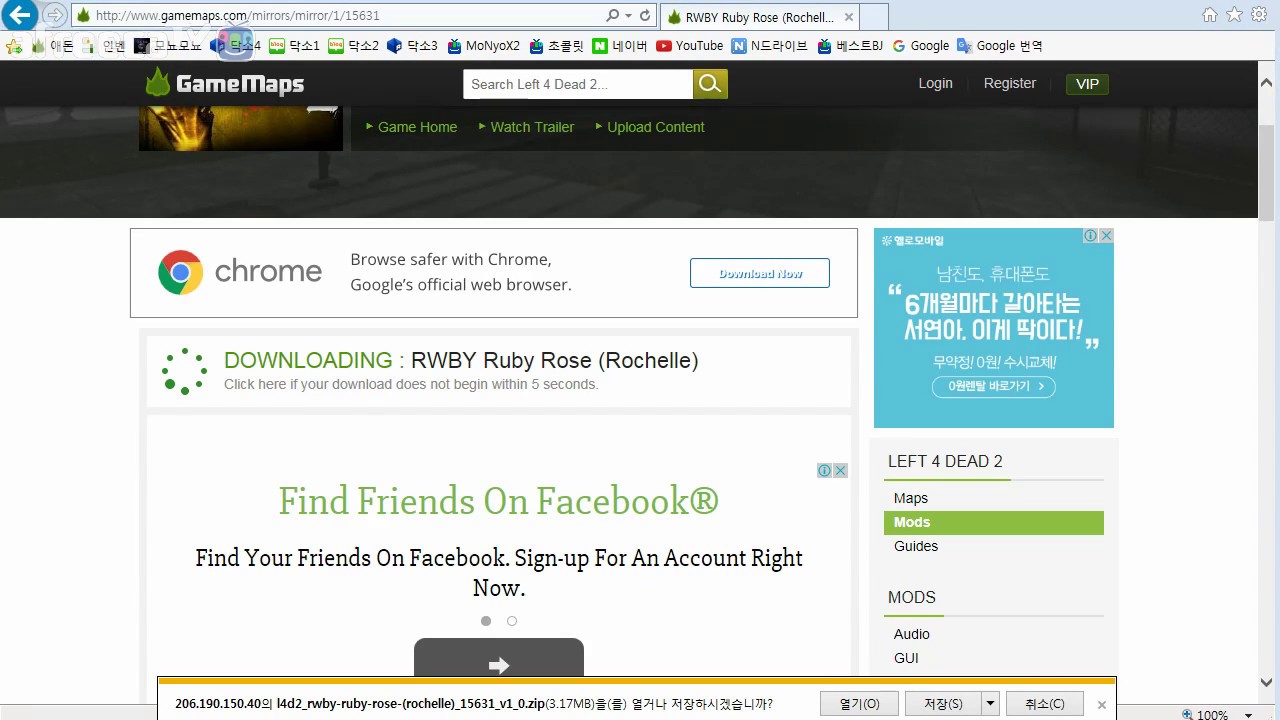Screen dimensions: 1280x720
Task: Open the 베스트BJ bookmark
Action: pyautogui.click(x=850, y=46)
